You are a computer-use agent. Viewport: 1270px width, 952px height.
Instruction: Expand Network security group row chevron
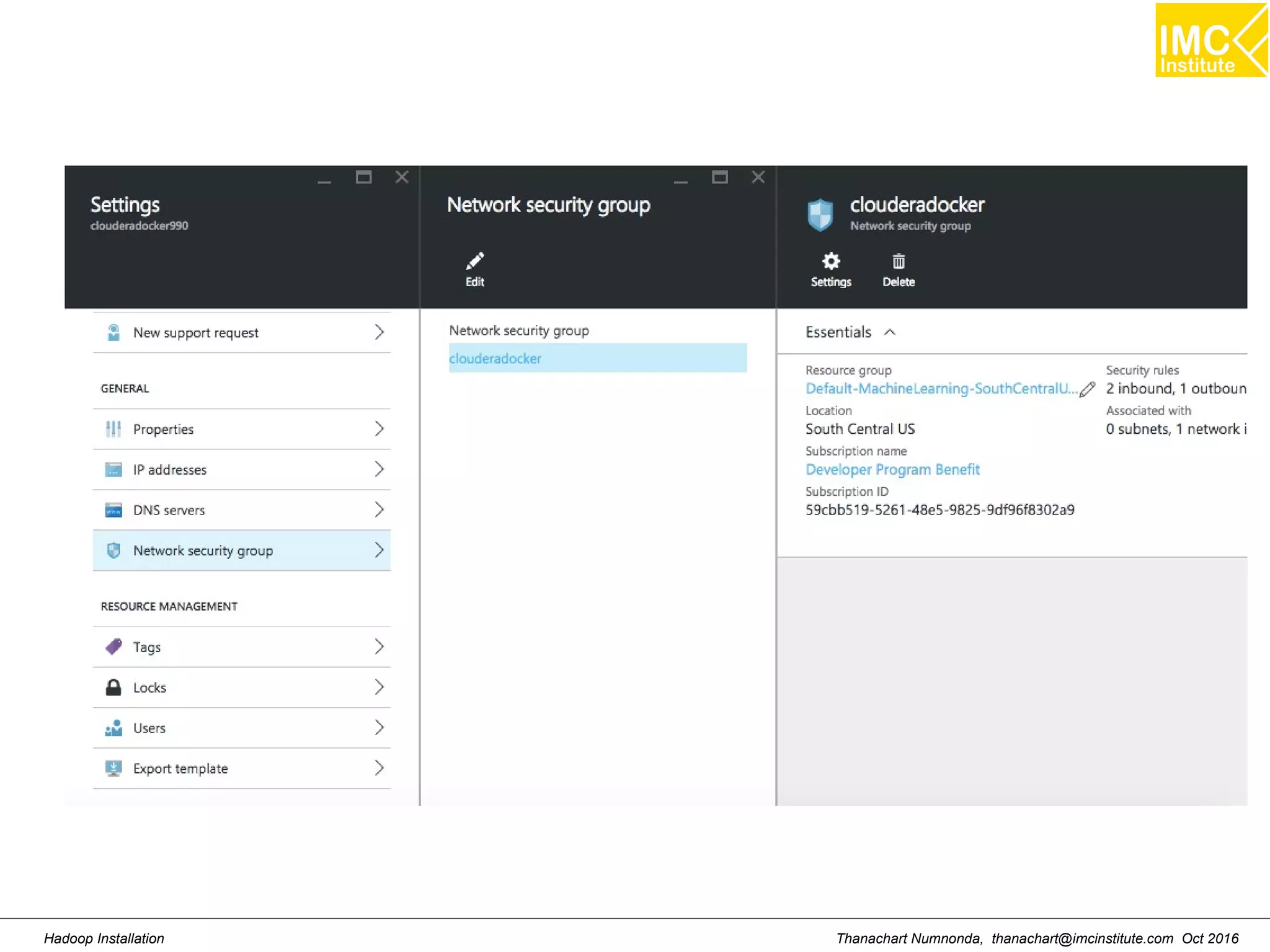[x=380, y=550]
